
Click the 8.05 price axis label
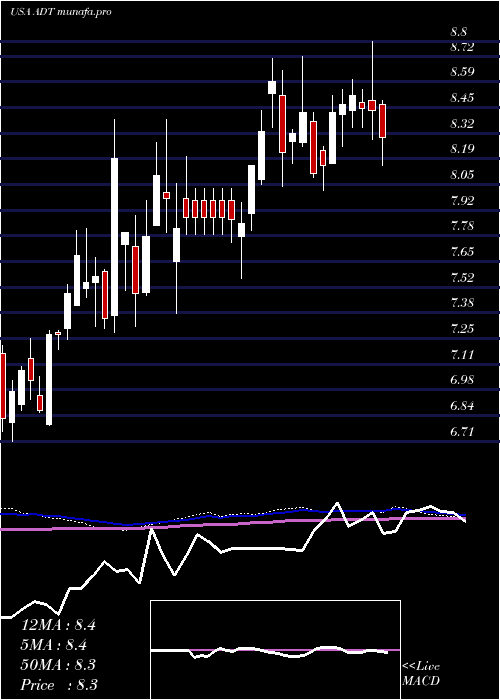point(462,175)
